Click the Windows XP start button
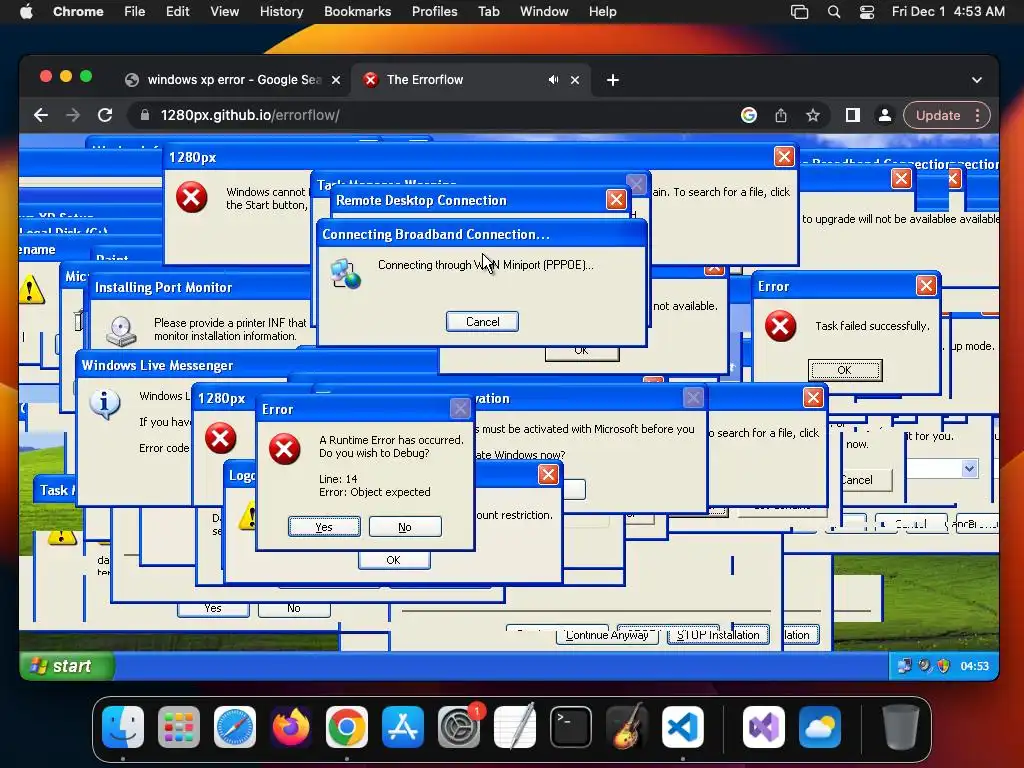1024x768 pixels. click(x=67, y=666)
